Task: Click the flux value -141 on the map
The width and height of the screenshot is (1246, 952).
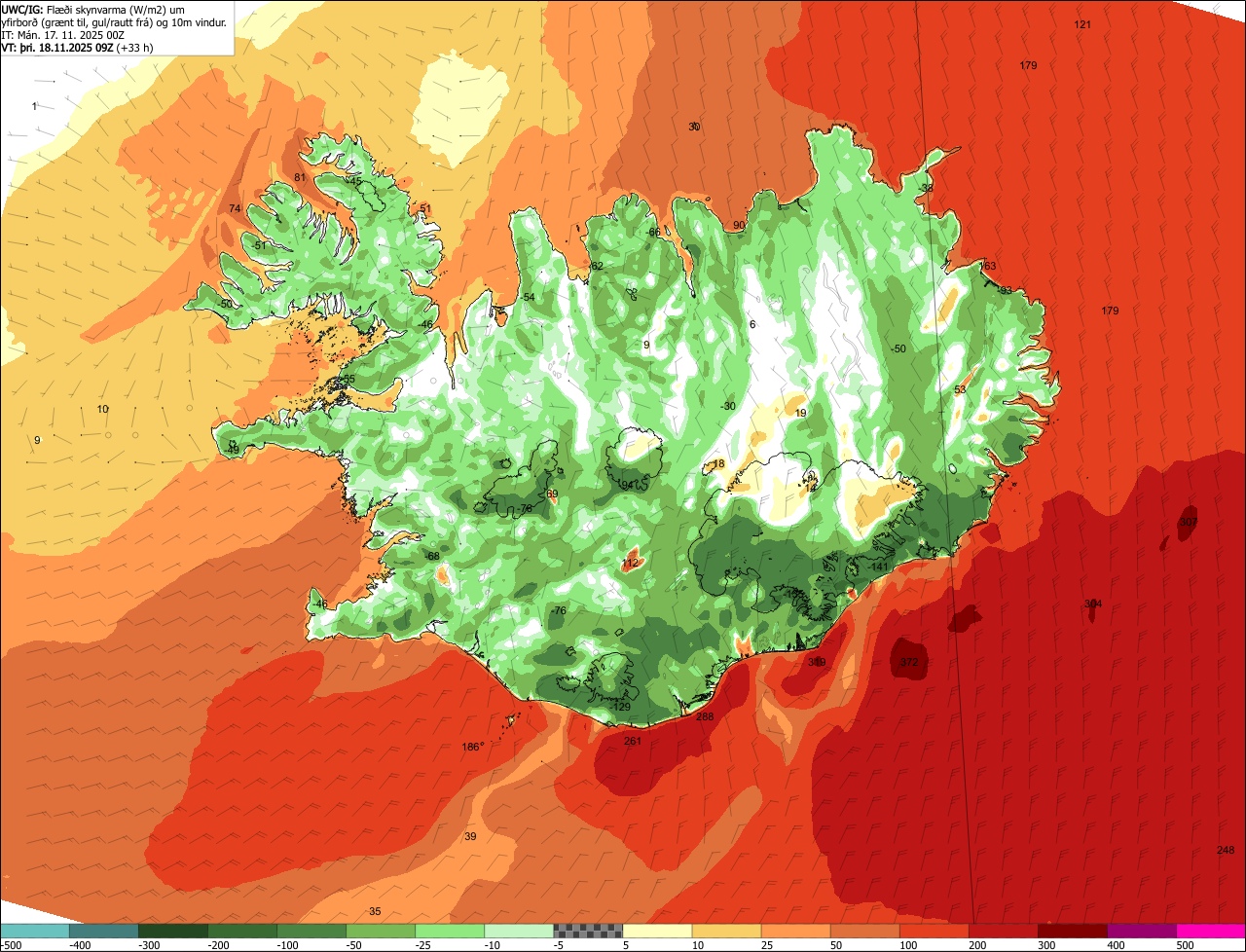Action: (x=879, y=567)
